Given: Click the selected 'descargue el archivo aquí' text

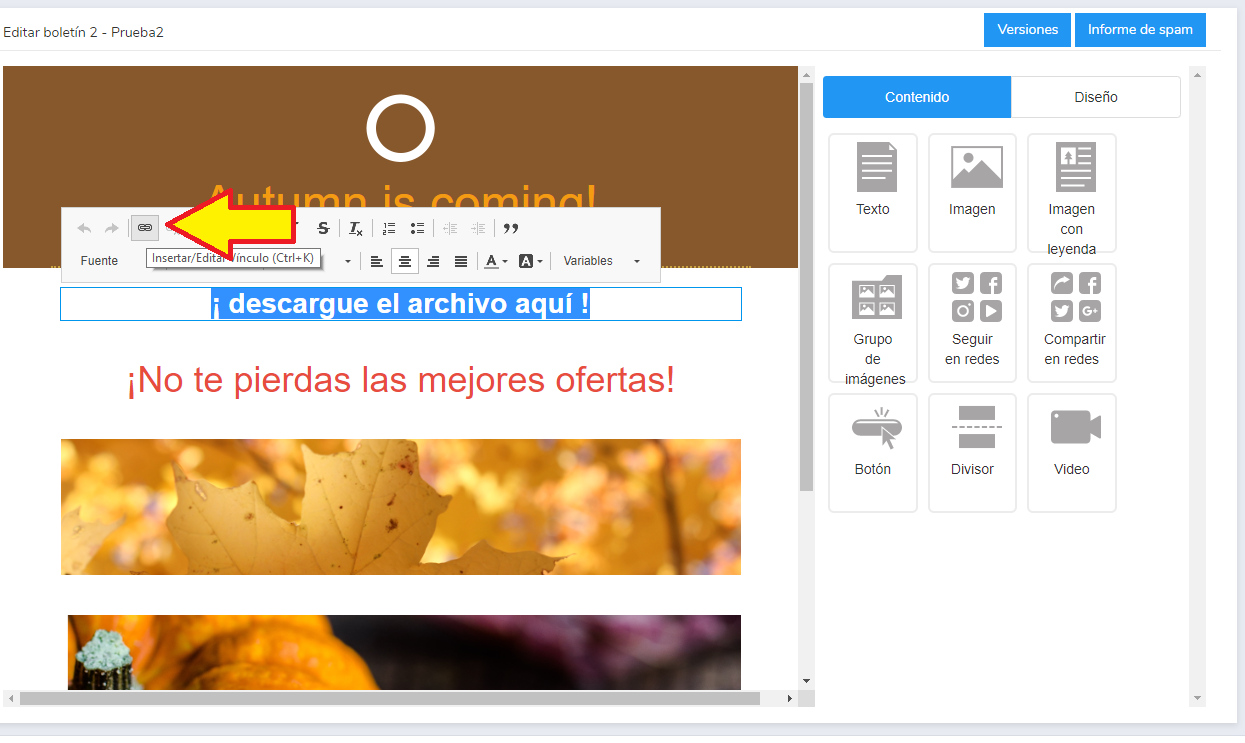Looking at the screenshot, I should (x=400, y=304).
